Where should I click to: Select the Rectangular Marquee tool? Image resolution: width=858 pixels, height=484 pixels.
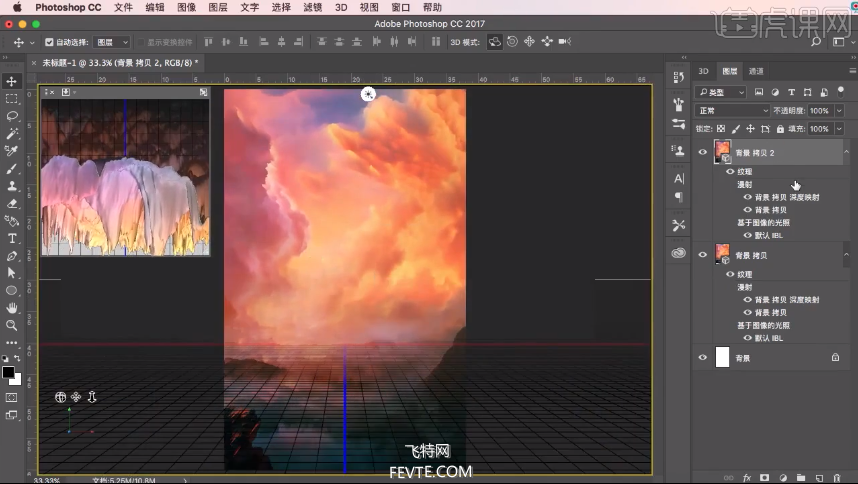[x=11, y=99]
